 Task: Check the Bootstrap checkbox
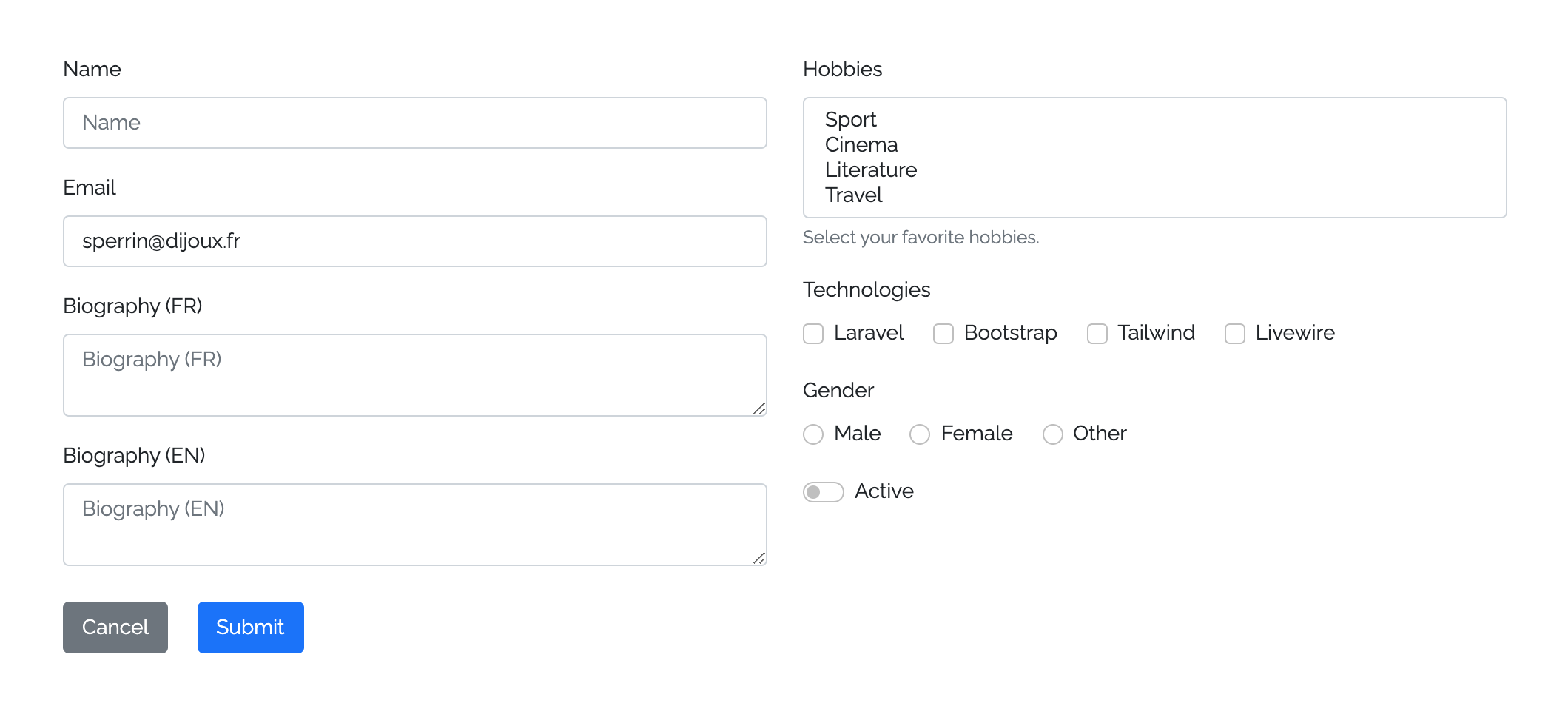click(x=943, y=334)
